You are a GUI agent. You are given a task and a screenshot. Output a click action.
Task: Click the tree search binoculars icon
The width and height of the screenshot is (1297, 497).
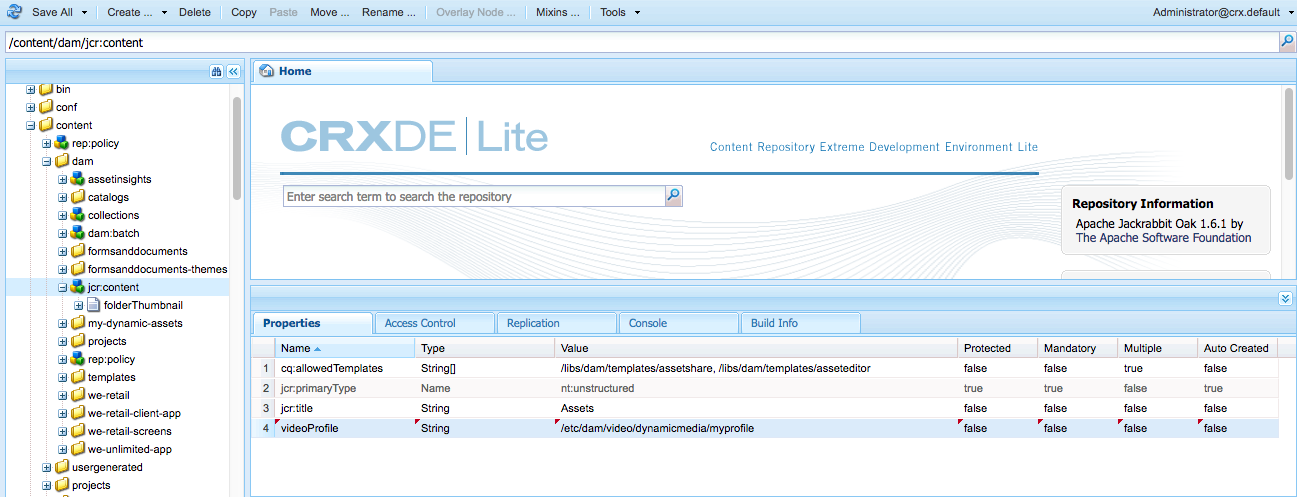(216, 72)
